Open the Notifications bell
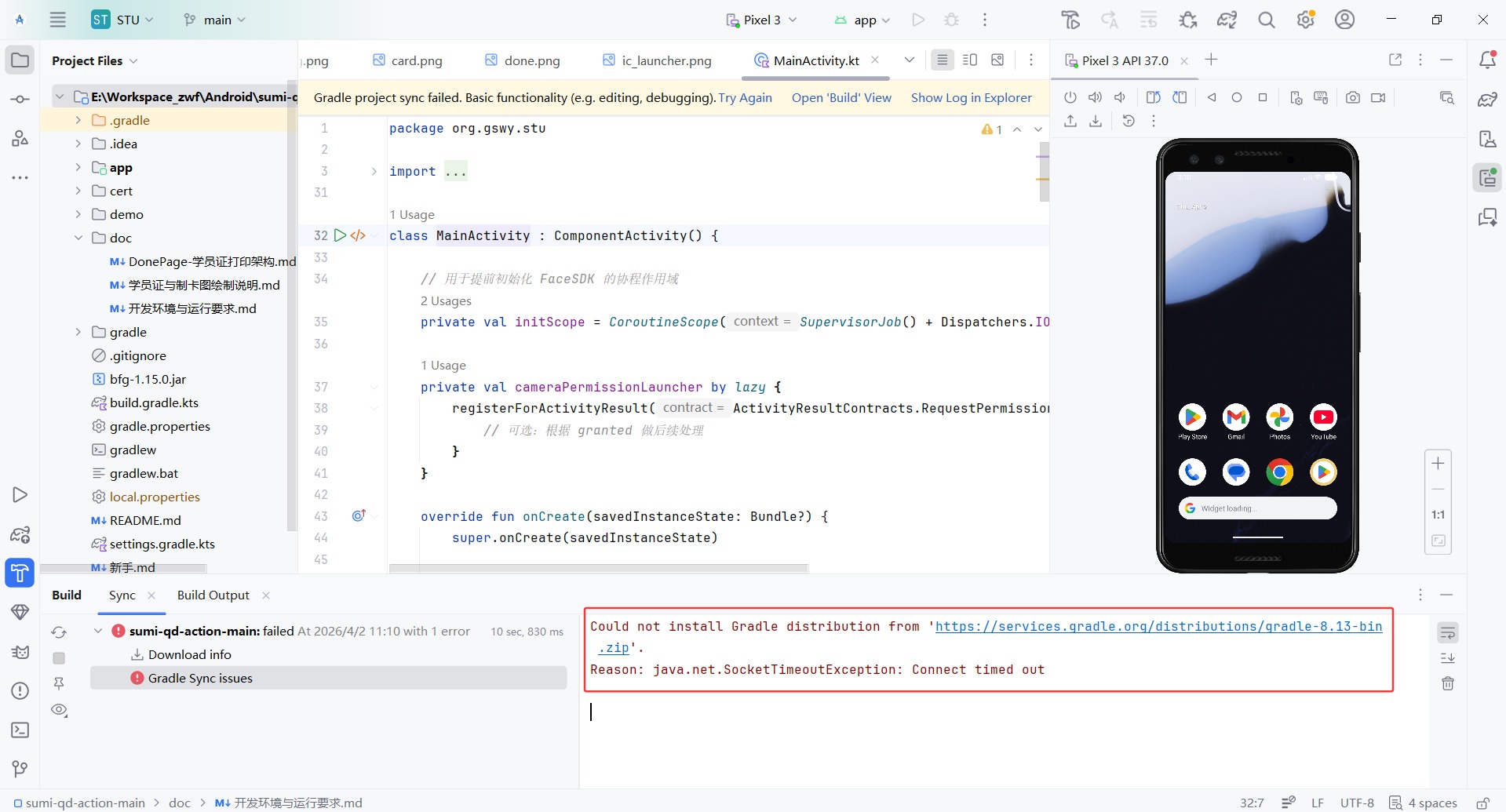The image size is (1506, 812). [1487, 60]
